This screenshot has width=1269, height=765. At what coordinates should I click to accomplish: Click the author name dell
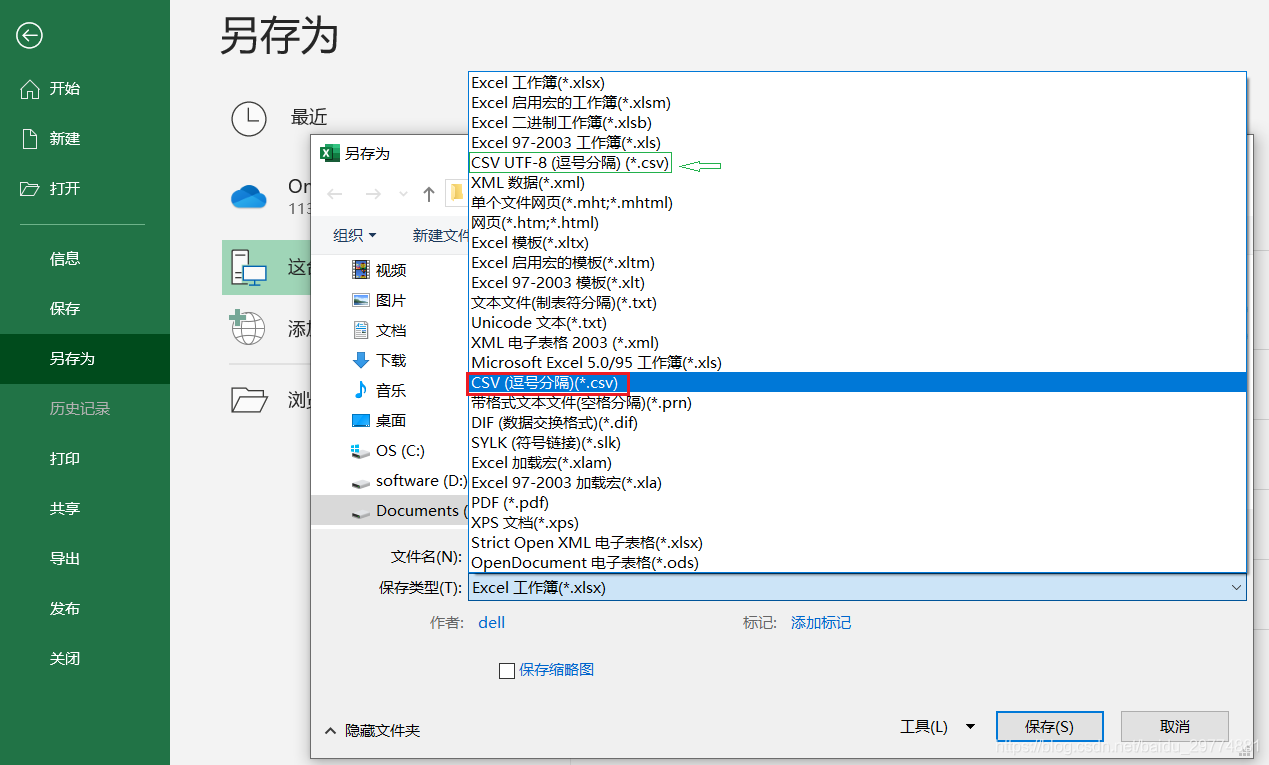tap(492, 623)
